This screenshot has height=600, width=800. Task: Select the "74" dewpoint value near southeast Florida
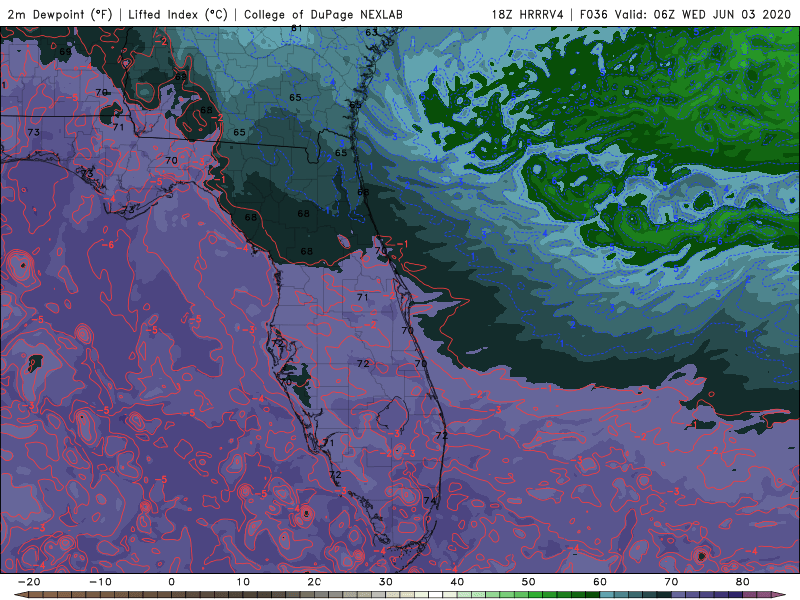(x=430, y=501)
